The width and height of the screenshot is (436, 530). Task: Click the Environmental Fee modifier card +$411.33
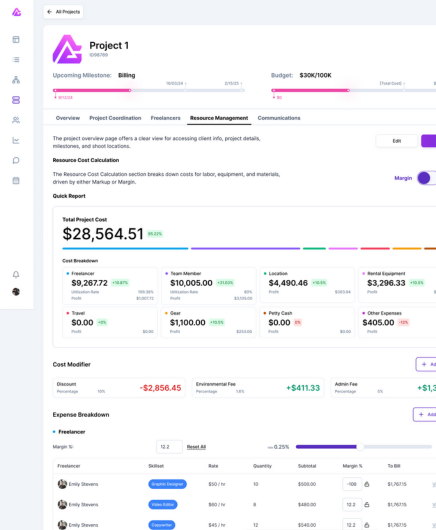(258, 388)
